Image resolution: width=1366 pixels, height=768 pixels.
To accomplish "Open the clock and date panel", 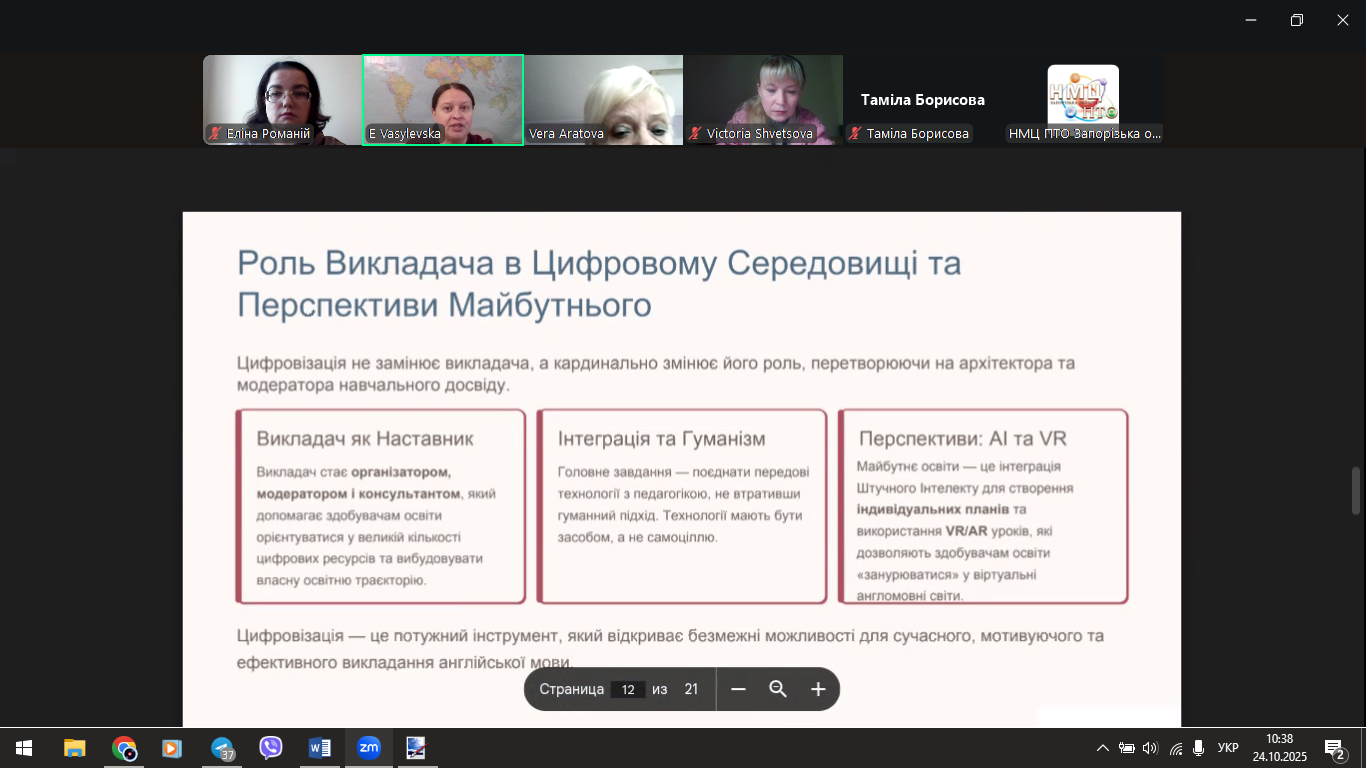I will pyautogui.click(x=1279, y=748).
